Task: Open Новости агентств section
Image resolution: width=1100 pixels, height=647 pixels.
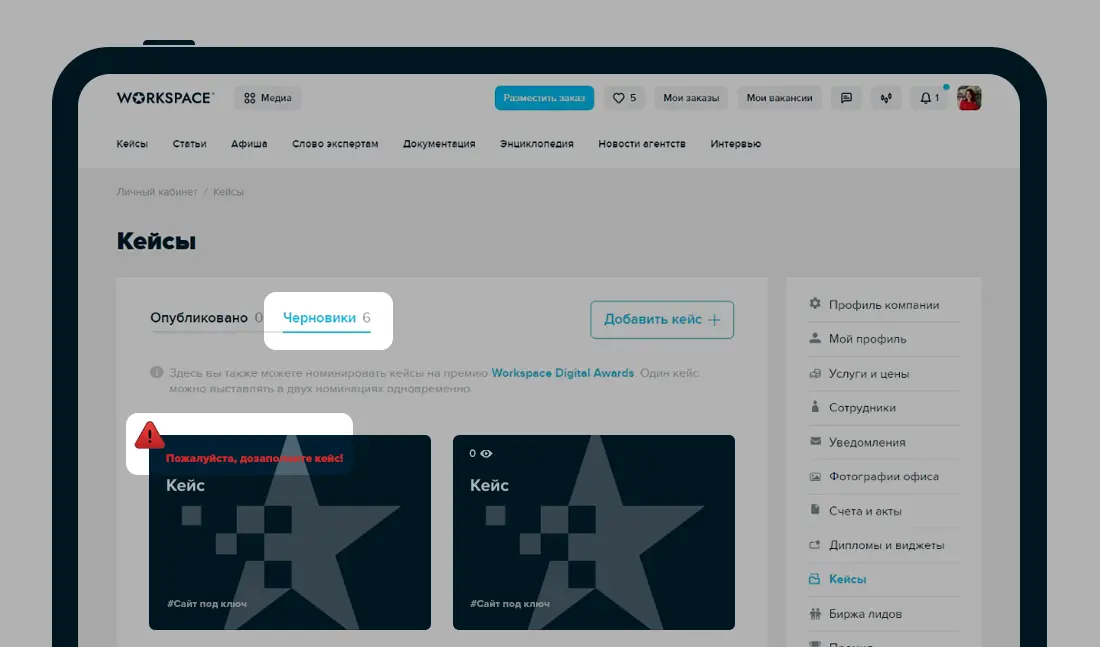Action: click(x=642, y=144)
